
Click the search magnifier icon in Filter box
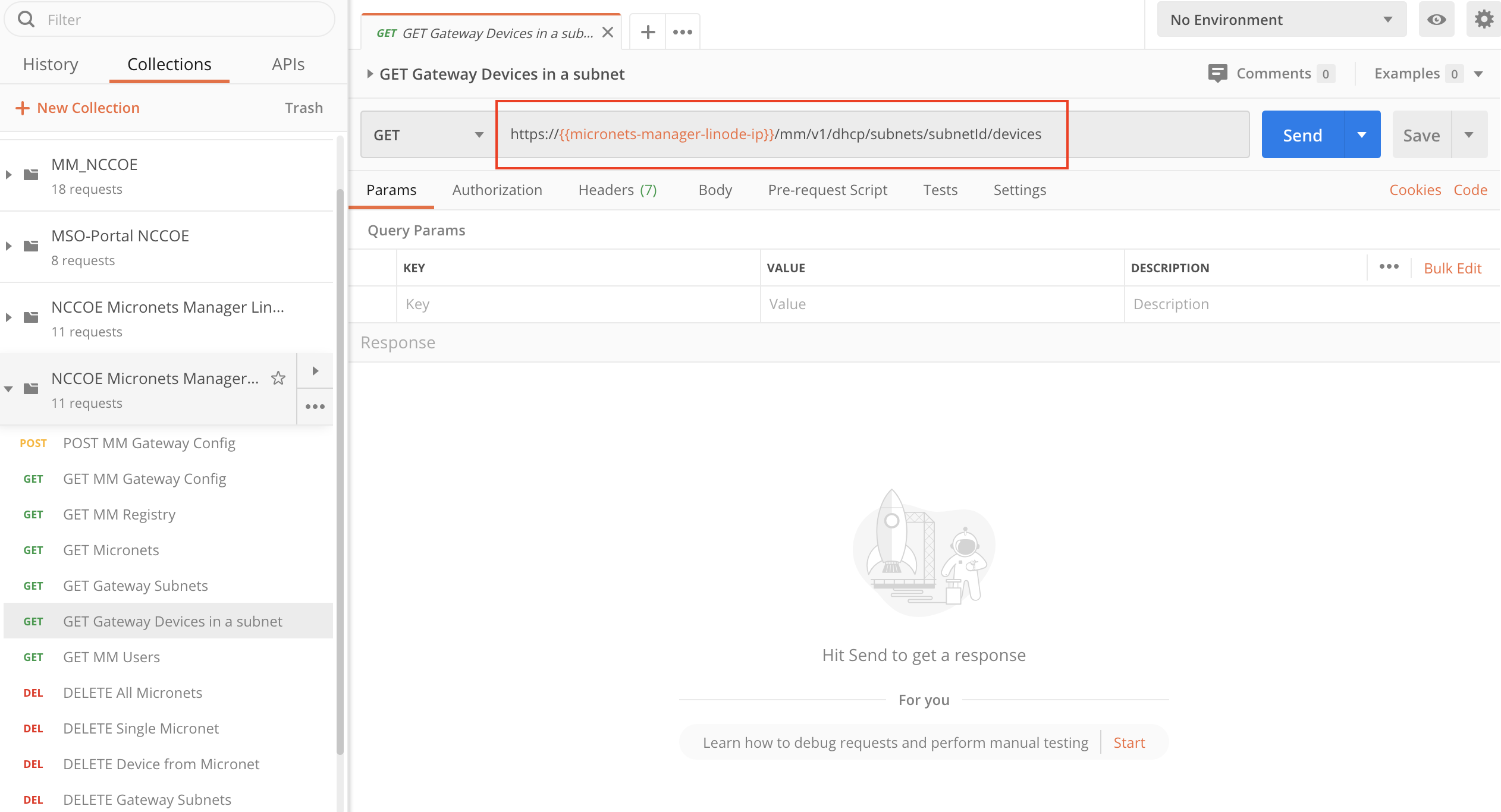pos(26,20)
